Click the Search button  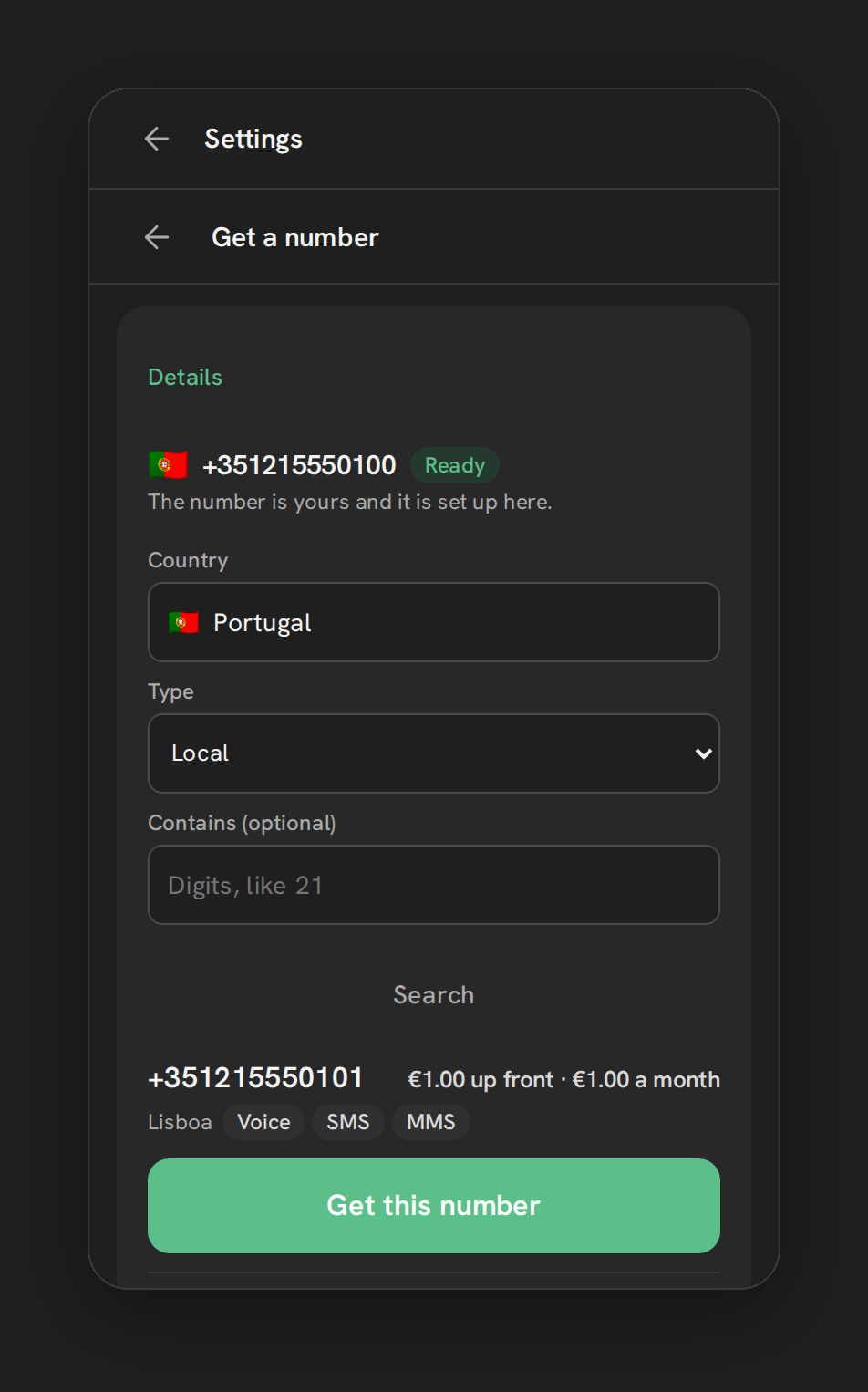(434, 995)
